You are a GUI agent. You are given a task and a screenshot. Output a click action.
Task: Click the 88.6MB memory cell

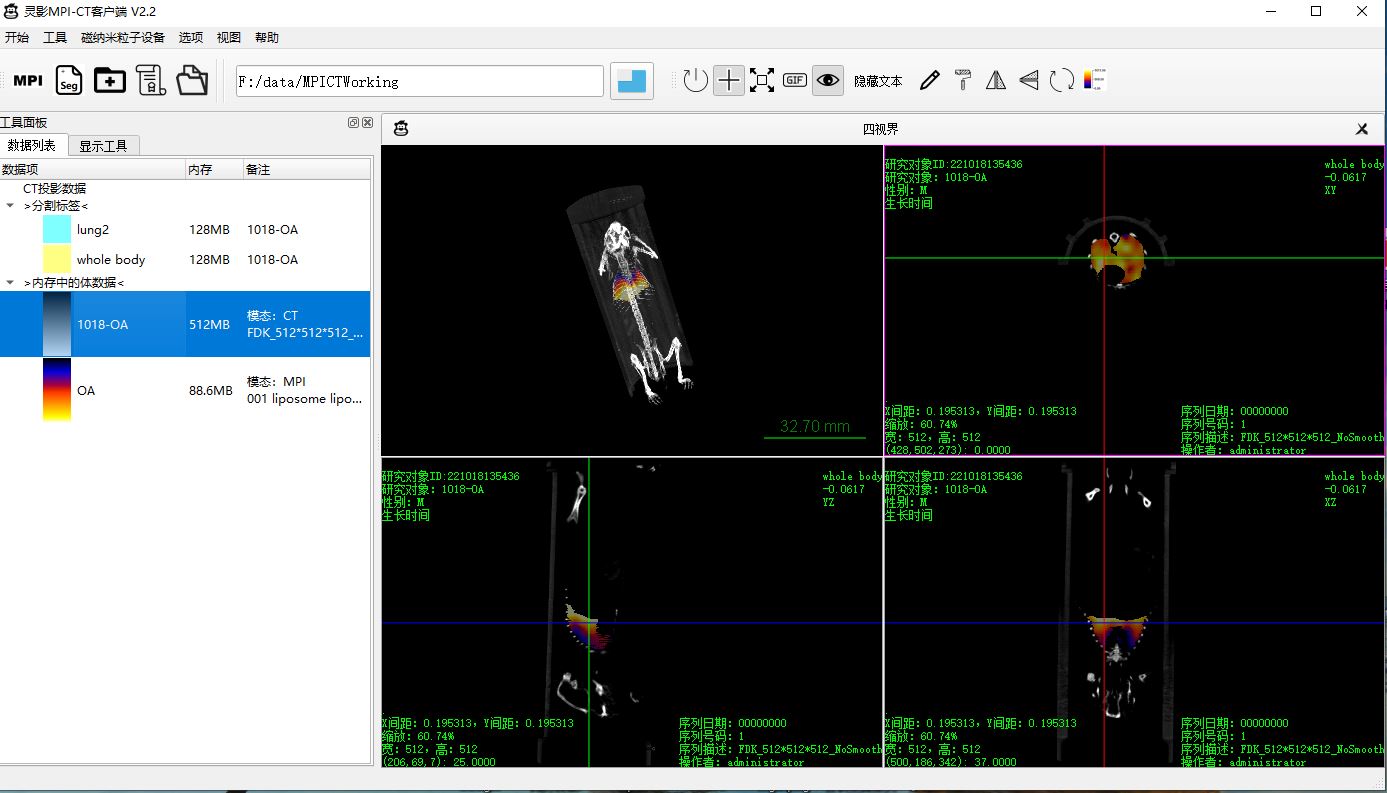[211, 390]
